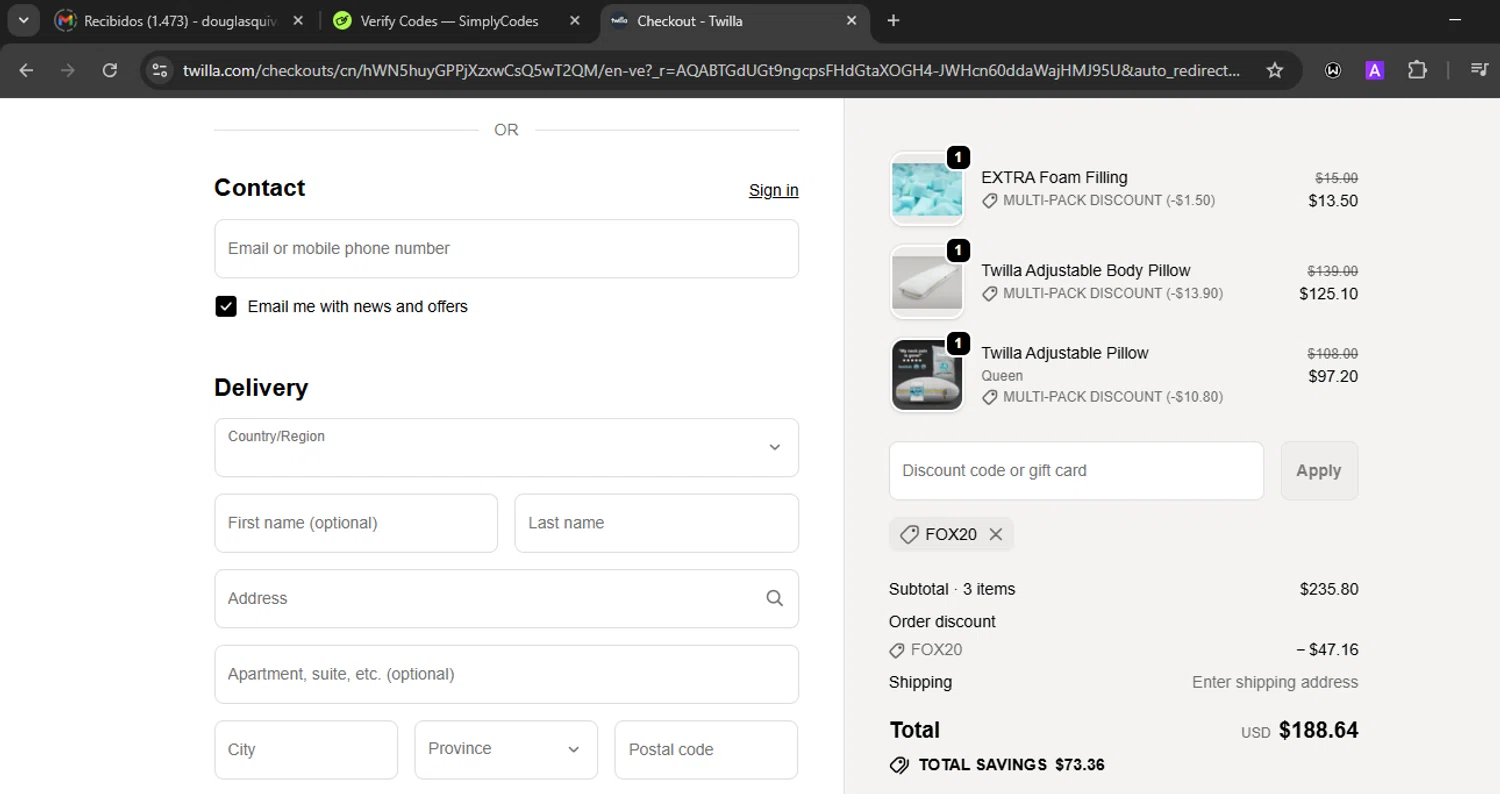Remove the FOX20 discount code

click(x=995, y=534)
